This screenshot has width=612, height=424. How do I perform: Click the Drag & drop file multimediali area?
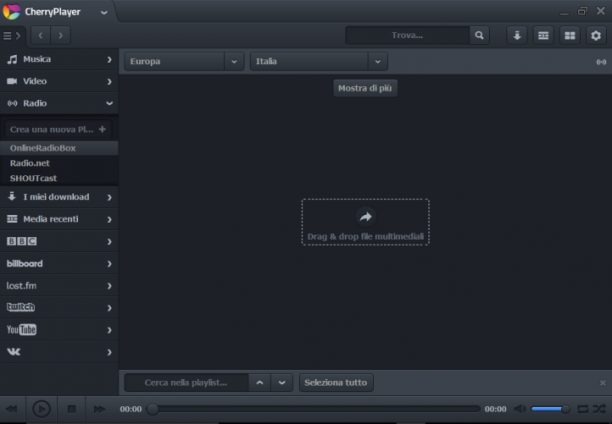tap(365, 222)
